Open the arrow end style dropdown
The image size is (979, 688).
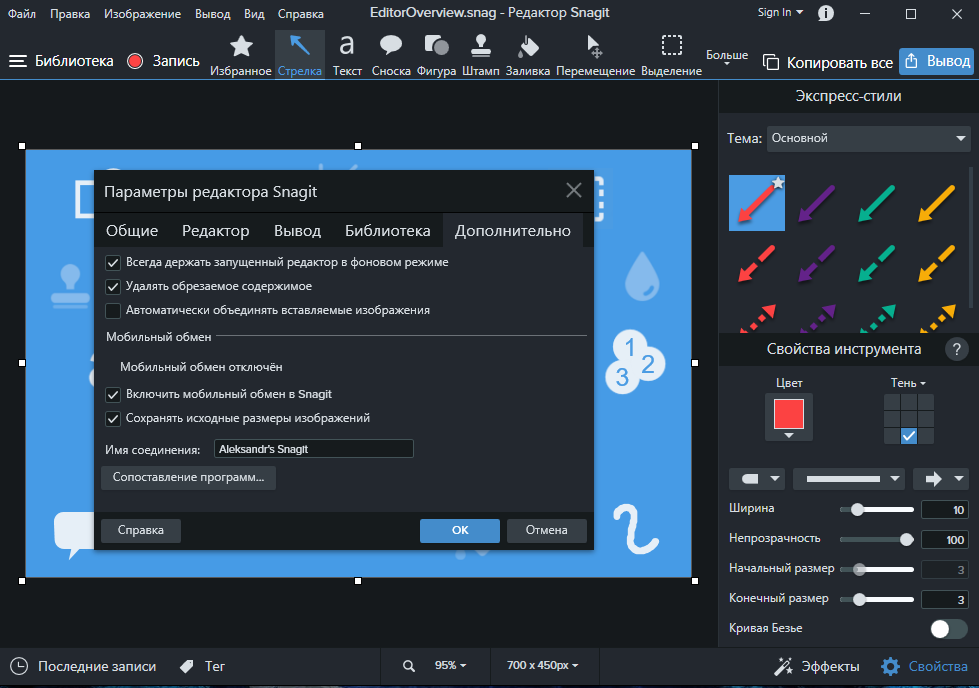pyautogui.click(x=941, y=479)
